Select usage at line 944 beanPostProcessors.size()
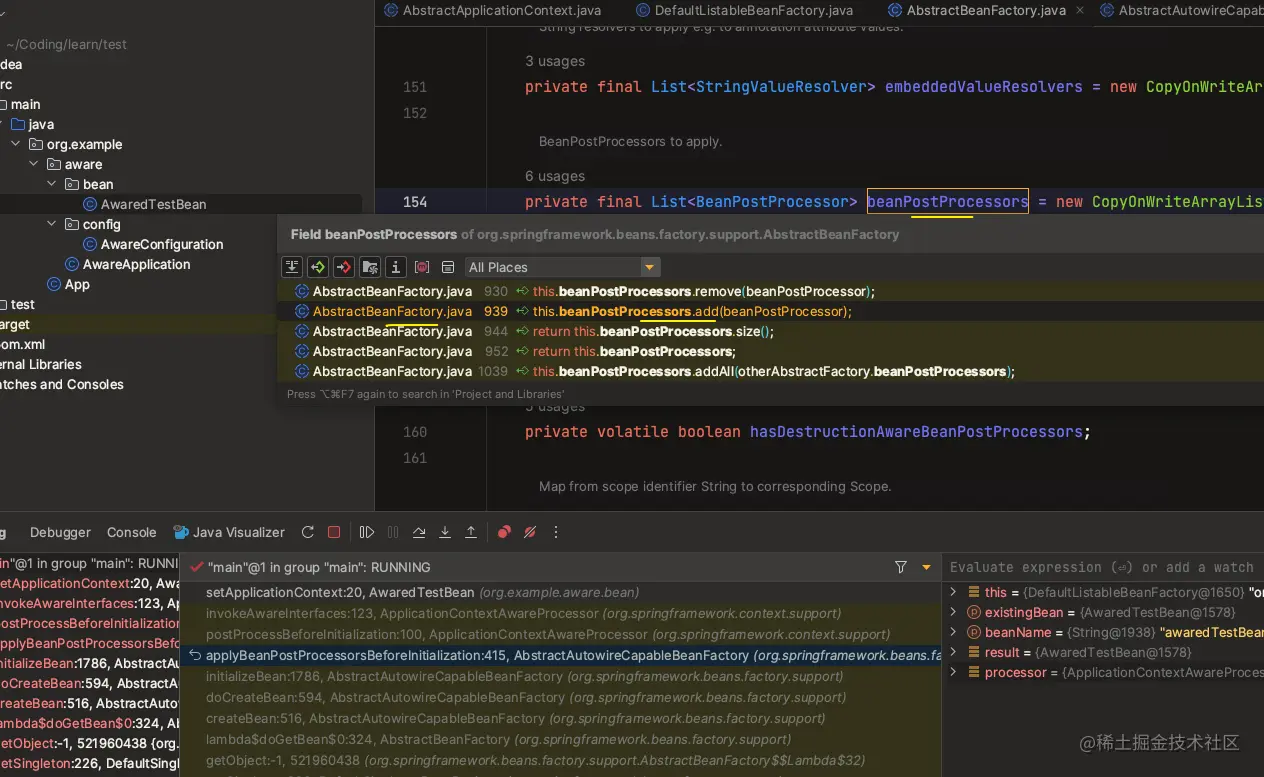 (x=770, y=331)
